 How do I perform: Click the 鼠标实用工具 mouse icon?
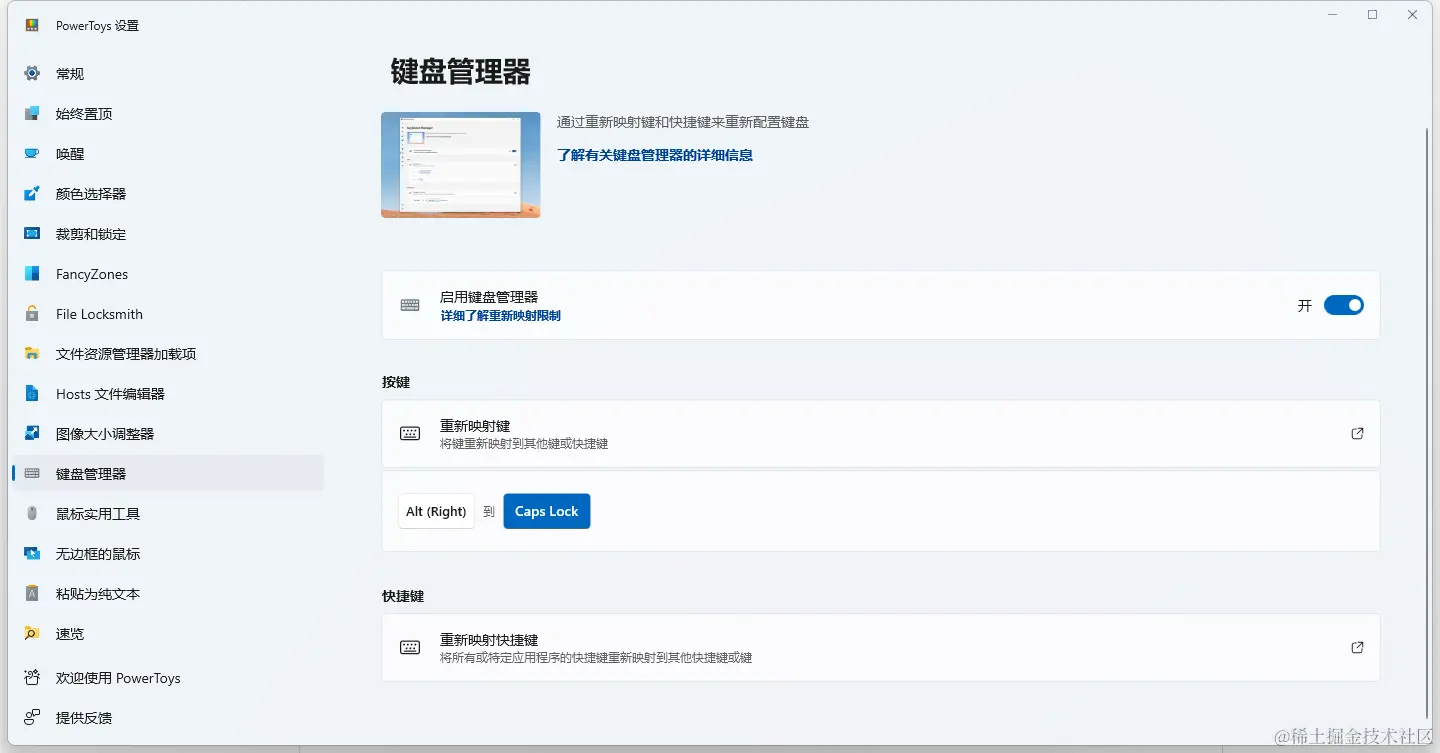click(32, 514)
